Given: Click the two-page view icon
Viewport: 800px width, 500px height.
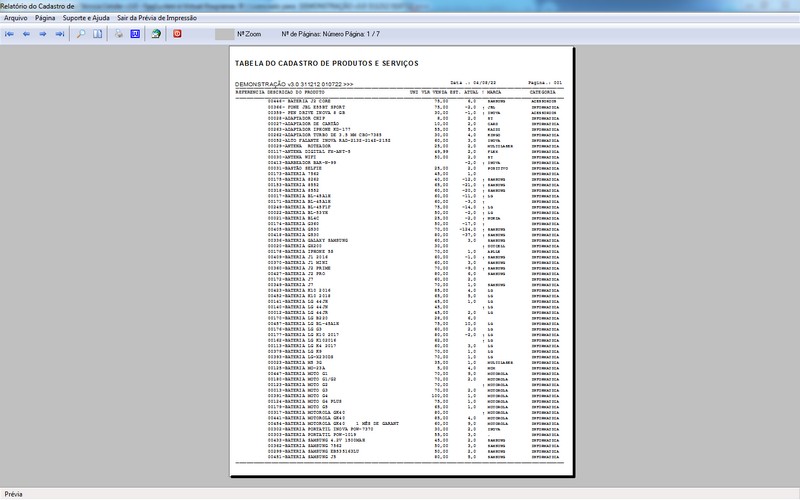Looking at the screenshot, I should click(x=97, y=34).
